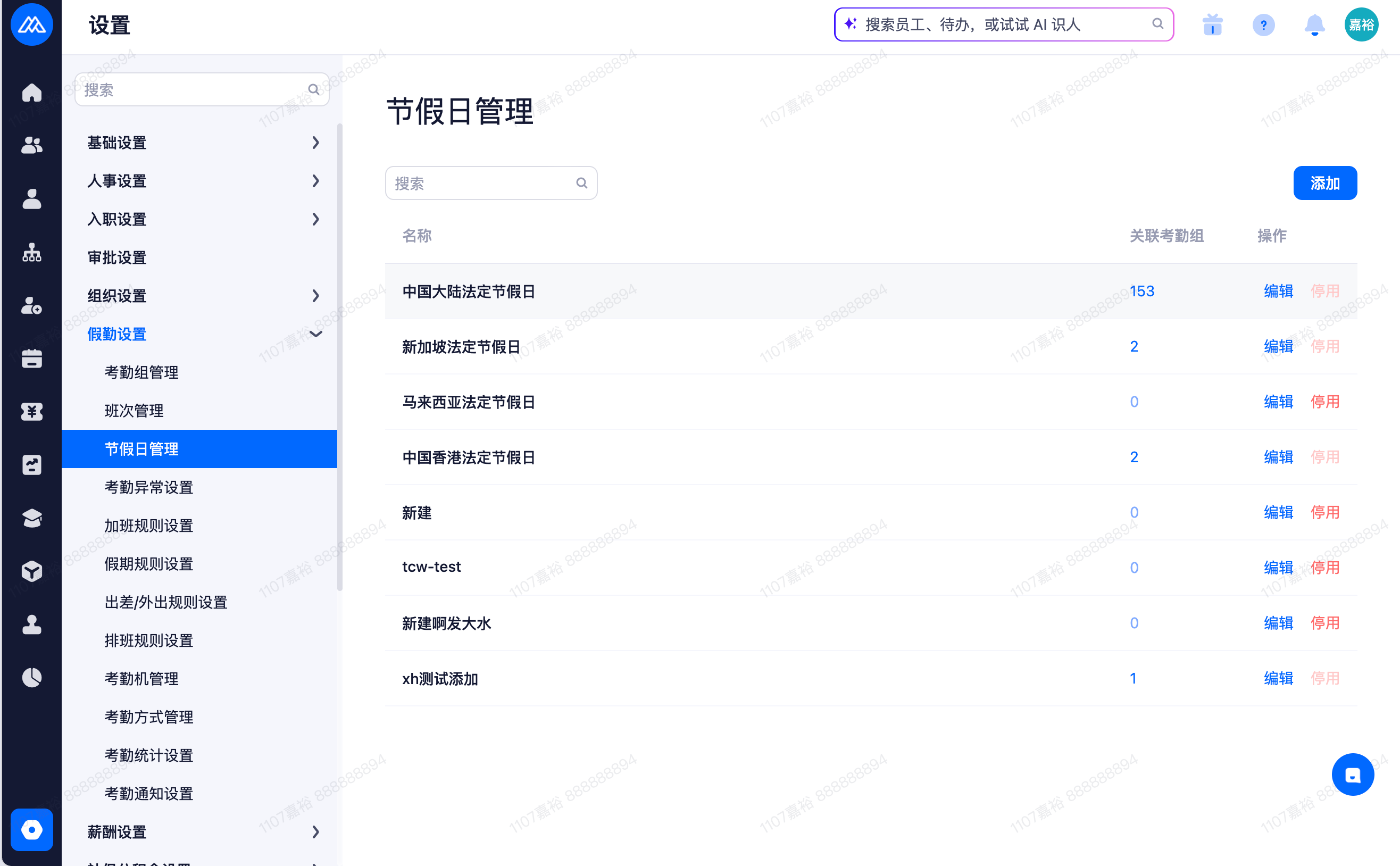1400x866 pixels.
Task: Click the notification bell icon
Action: tap(1314, 25)
